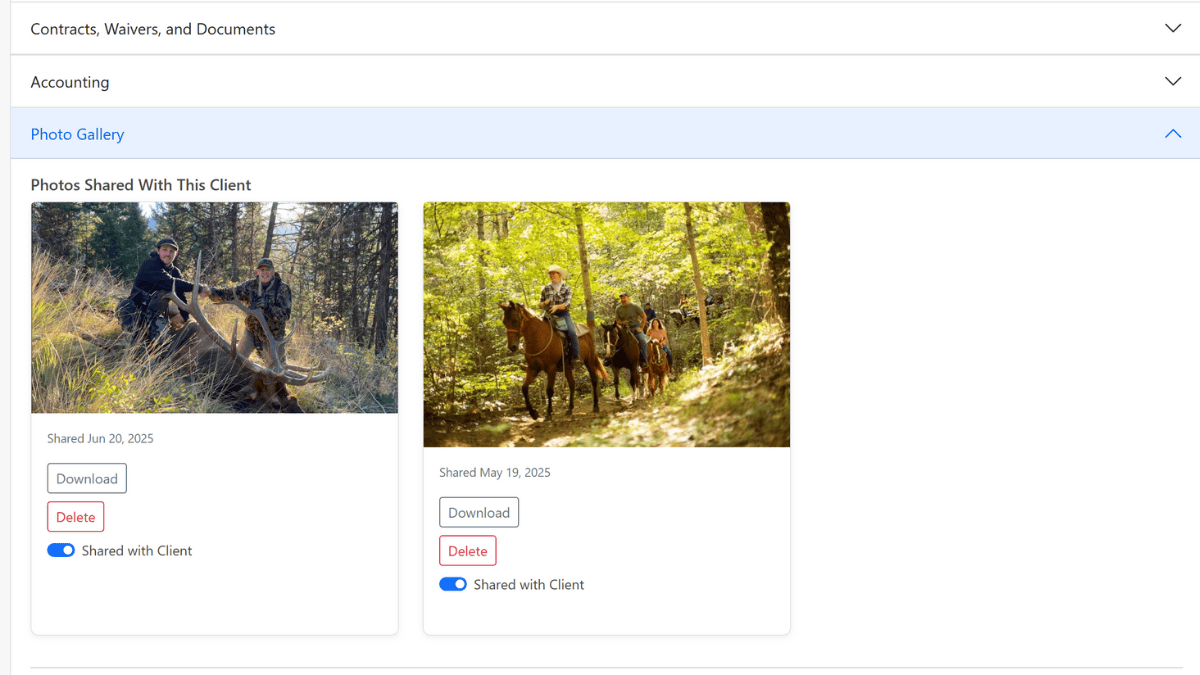The width and height of the screenshot is (1200, 675).
Task: Click the horseback photo's Shared with Client label
Action: click(x=529, y=585)
